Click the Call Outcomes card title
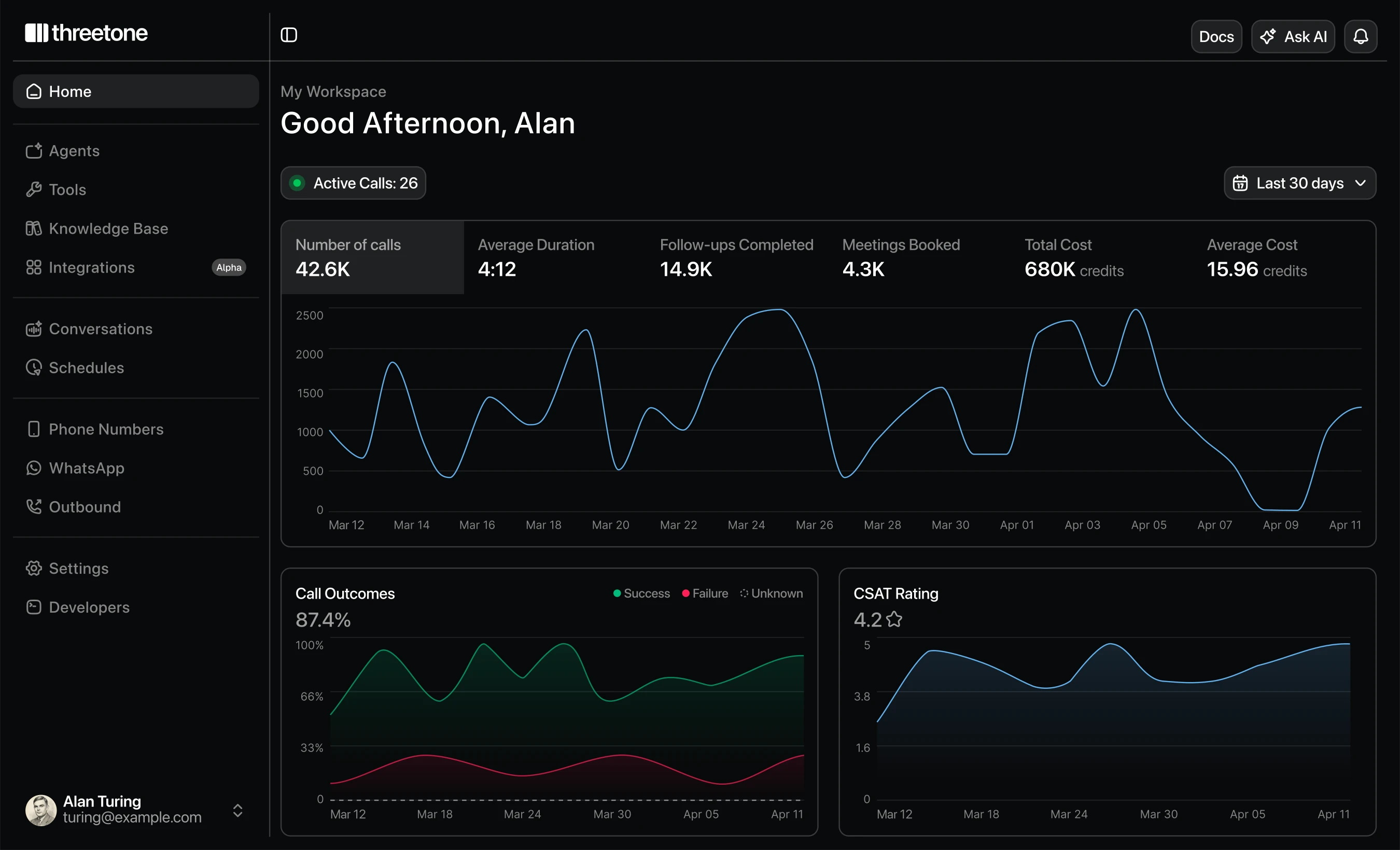Image resolution: width=1400 pixels, height=850 pixels. 345,593
